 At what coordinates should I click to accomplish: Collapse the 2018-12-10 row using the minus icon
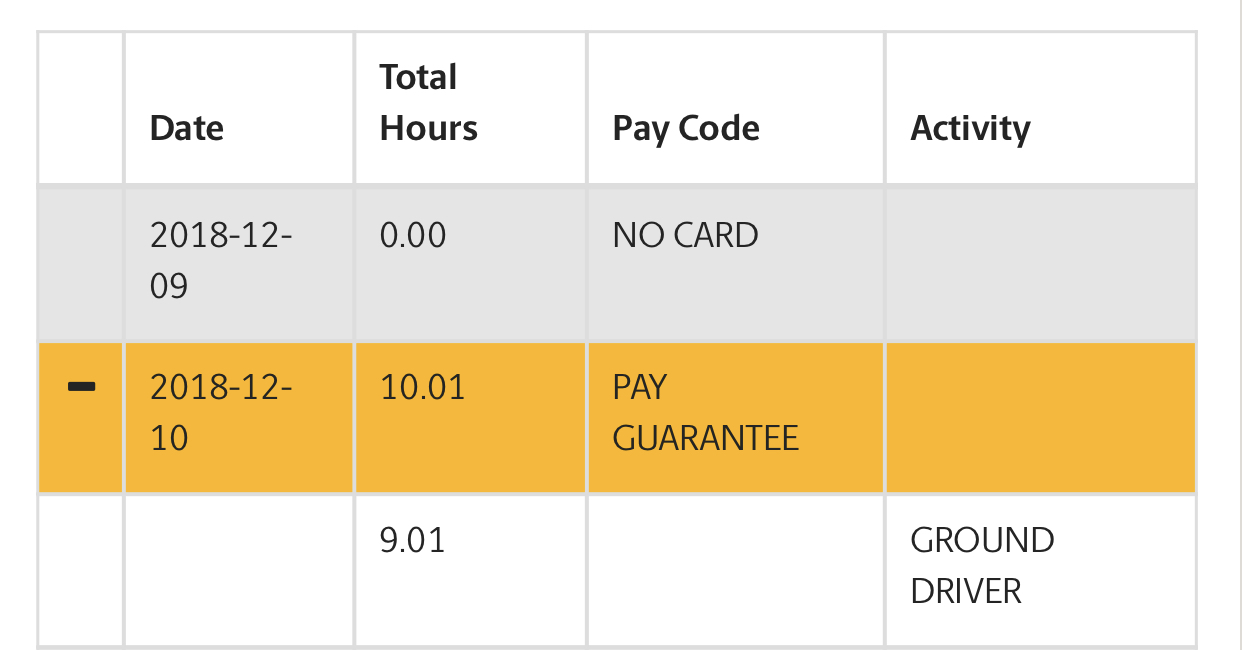pyautogui.click(x=80, y=386)
